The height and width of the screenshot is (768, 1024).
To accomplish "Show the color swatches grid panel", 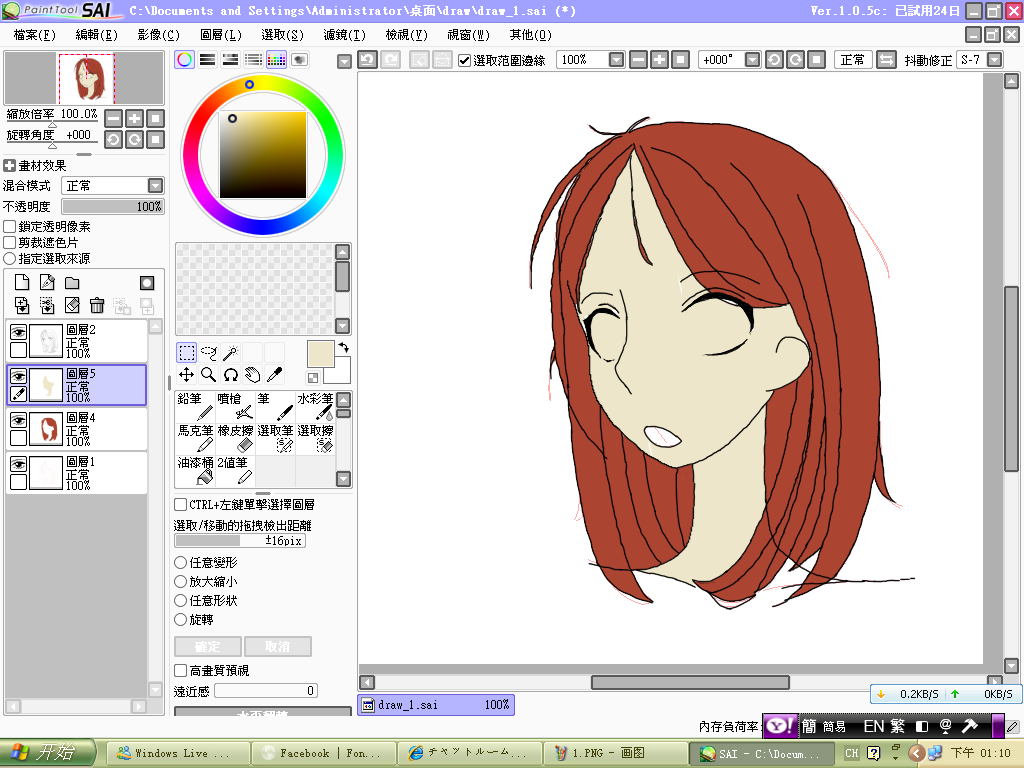I will [x=276, y=60].
